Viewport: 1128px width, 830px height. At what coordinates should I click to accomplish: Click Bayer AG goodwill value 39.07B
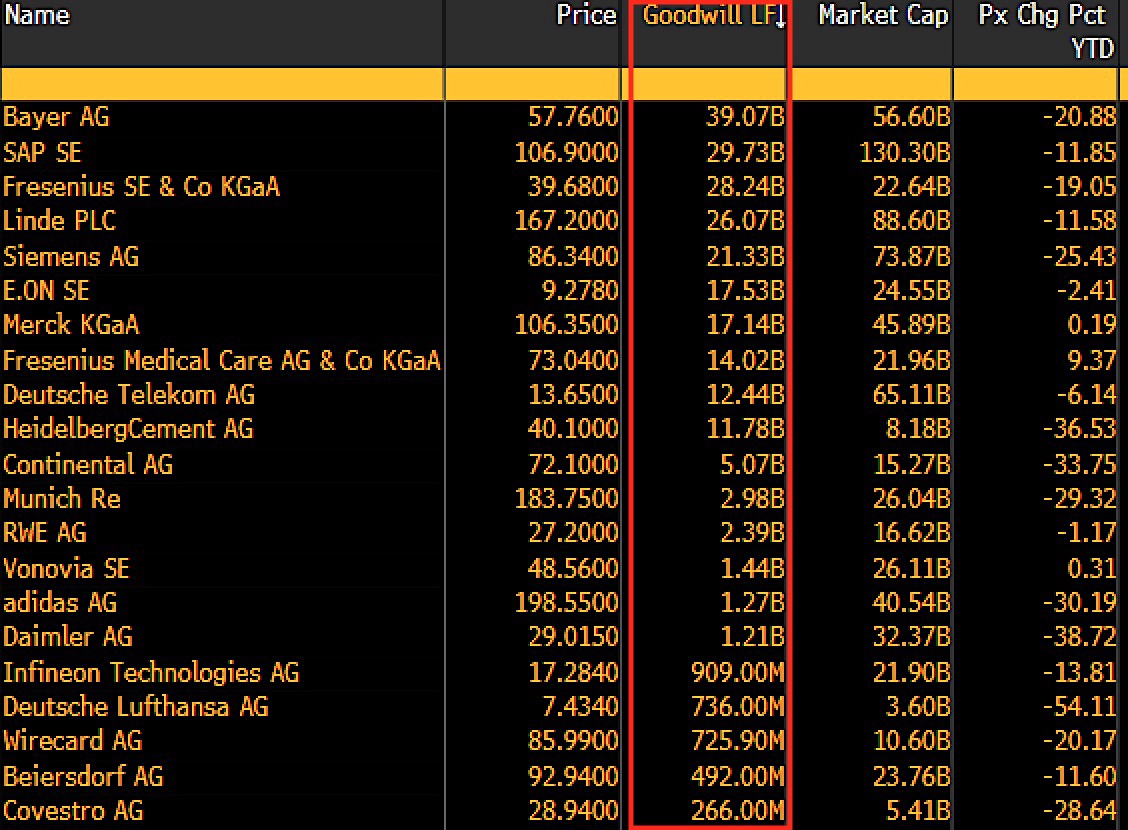pos(745,117)
